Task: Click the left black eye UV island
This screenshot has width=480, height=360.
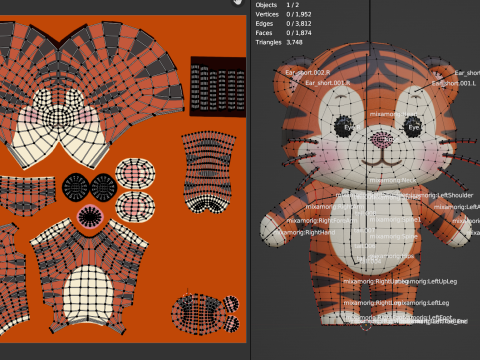Action: coord(76,187)
